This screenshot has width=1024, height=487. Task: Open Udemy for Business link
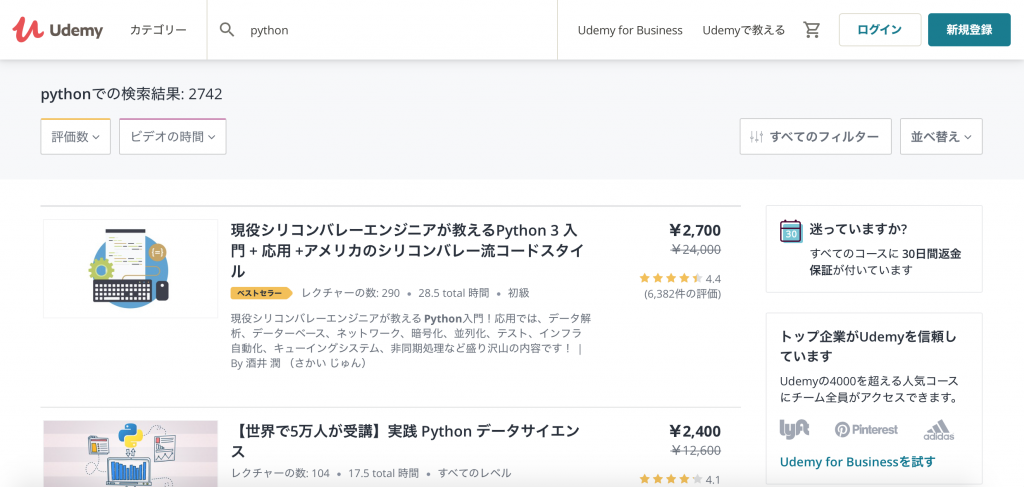630,30
